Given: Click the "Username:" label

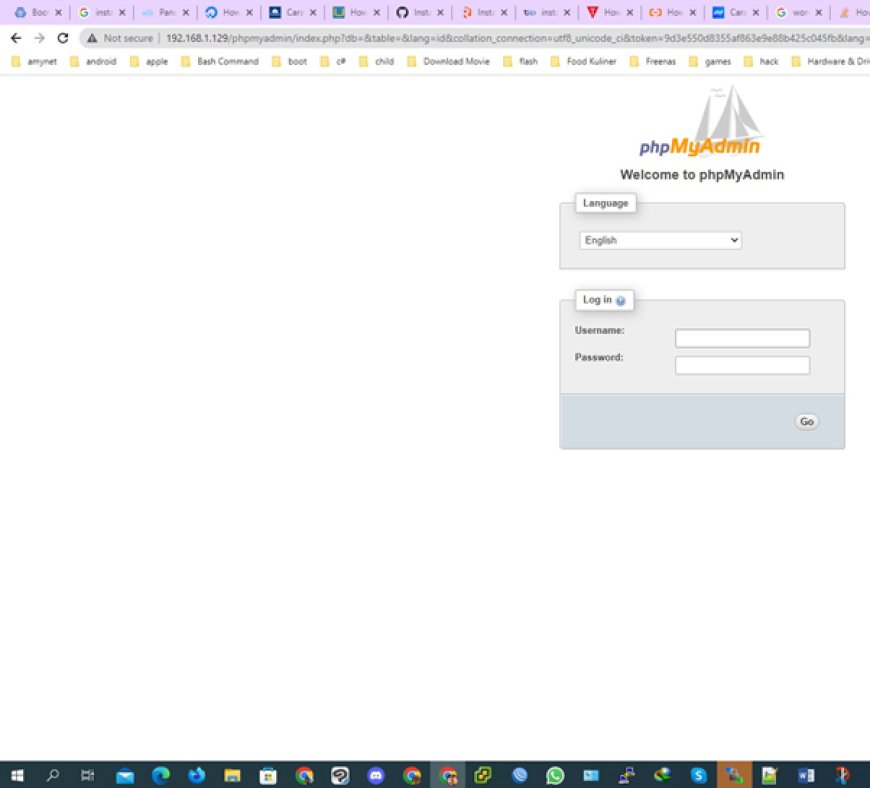Looking at the screenshot, I should point(599,330).
